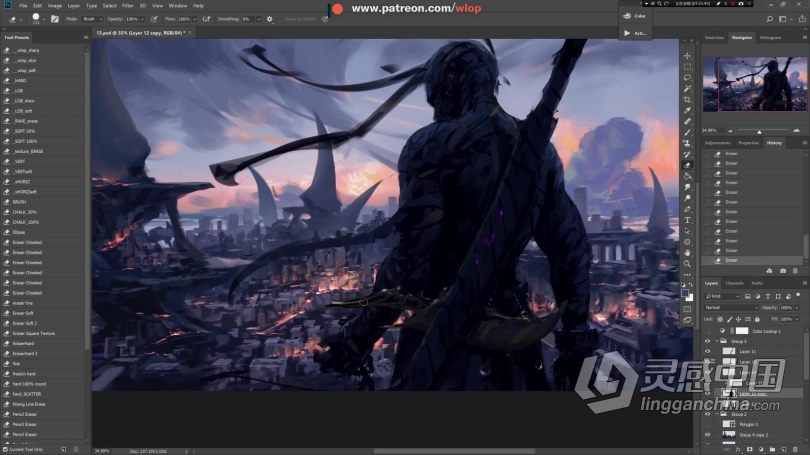Viewport: 810px width, 455px height.
Task: Switch to the Histogram tab
Action: tap(770, 38)
